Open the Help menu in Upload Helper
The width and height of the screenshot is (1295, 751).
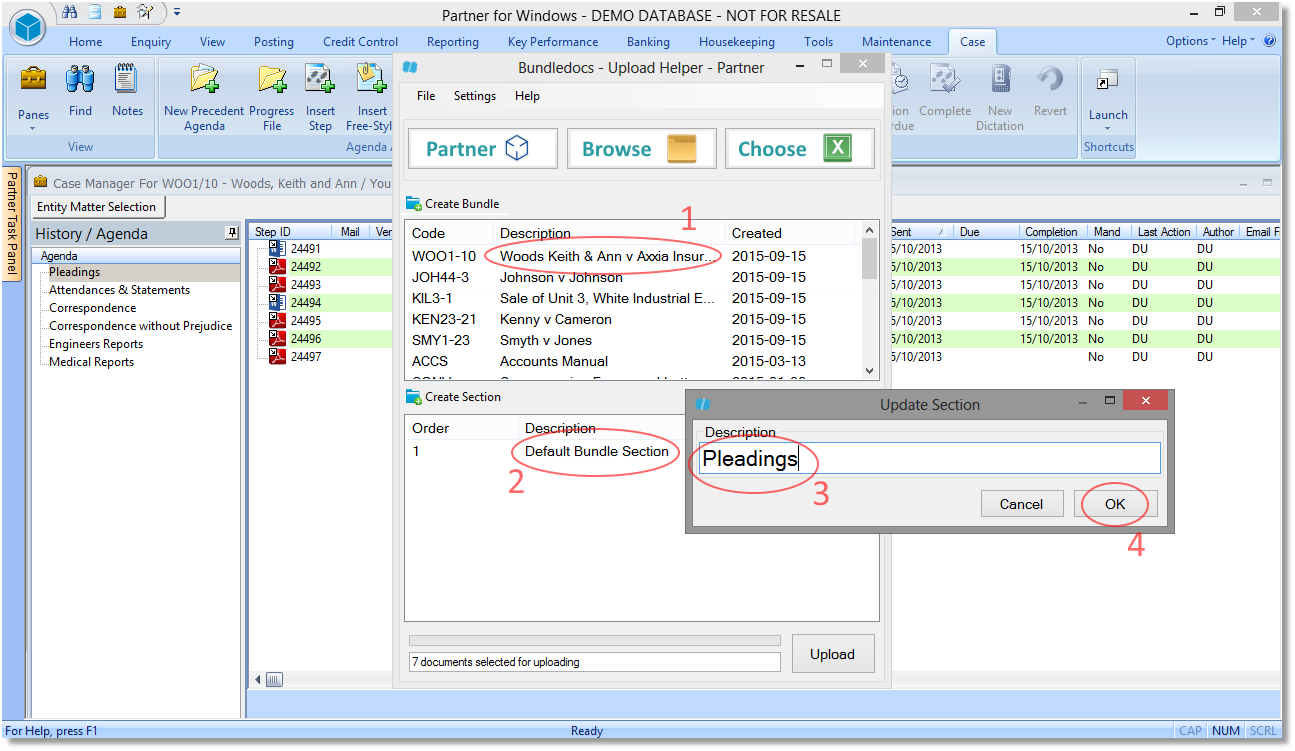527,96
